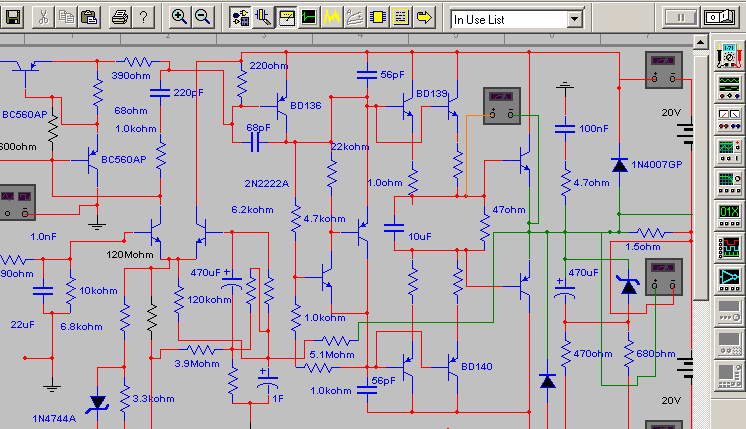Save the circuit with the floppy disk icon
The image size is (746, 429).
[x=12, y=18]
